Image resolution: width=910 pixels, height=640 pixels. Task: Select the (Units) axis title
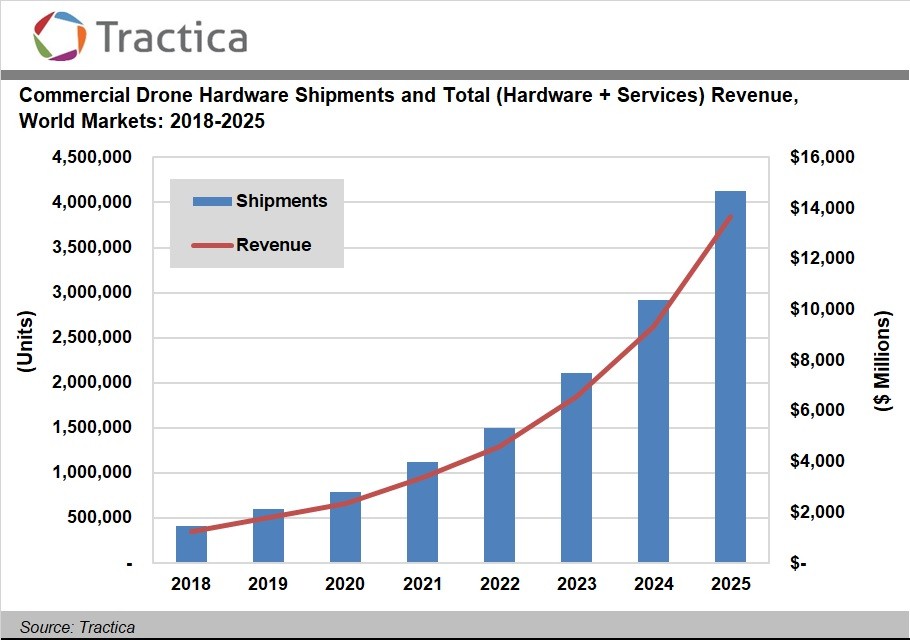(27, 343)
